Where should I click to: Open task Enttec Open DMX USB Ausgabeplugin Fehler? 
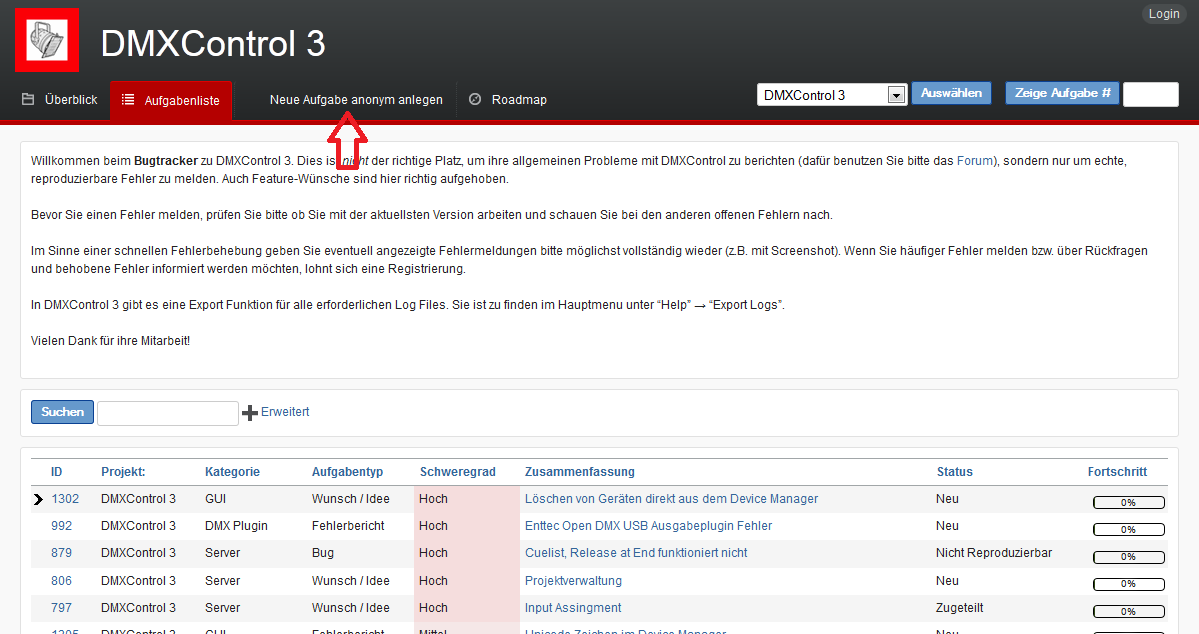[x=648, y=526]
